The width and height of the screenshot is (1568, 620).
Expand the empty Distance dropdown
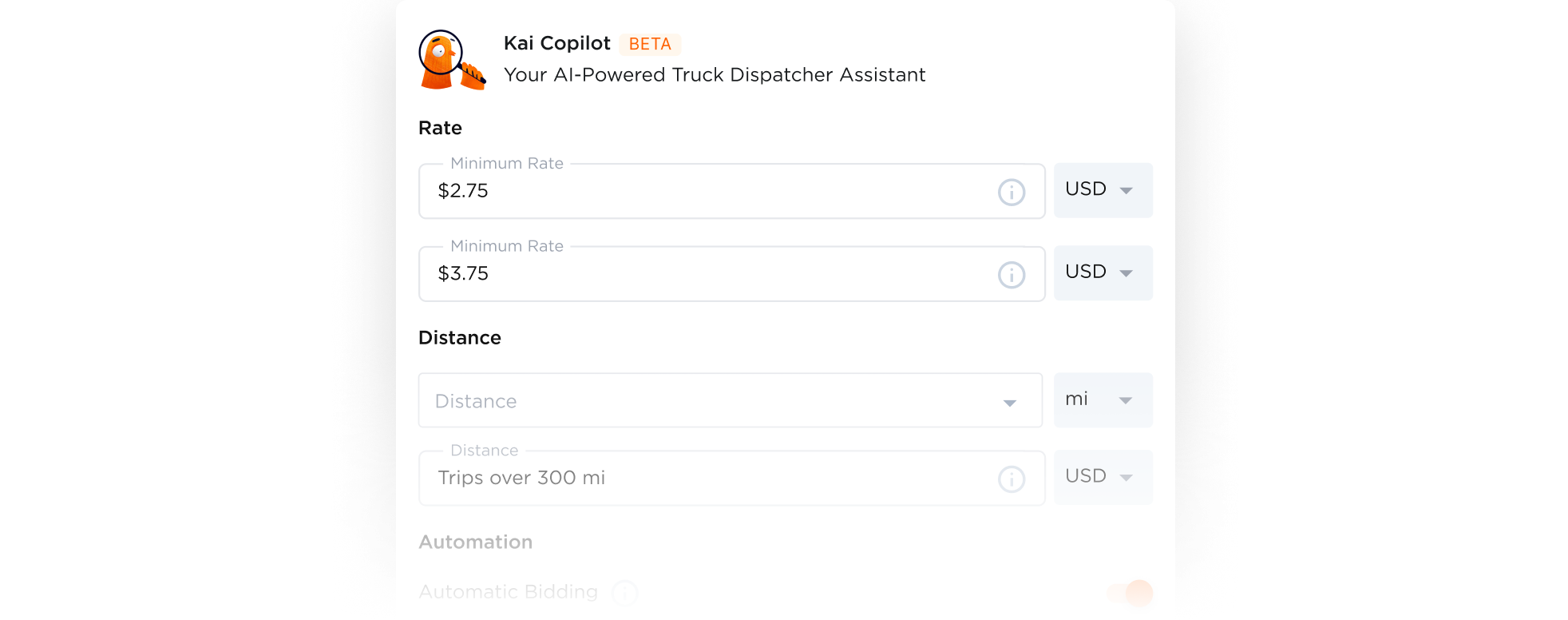point(730,400)
